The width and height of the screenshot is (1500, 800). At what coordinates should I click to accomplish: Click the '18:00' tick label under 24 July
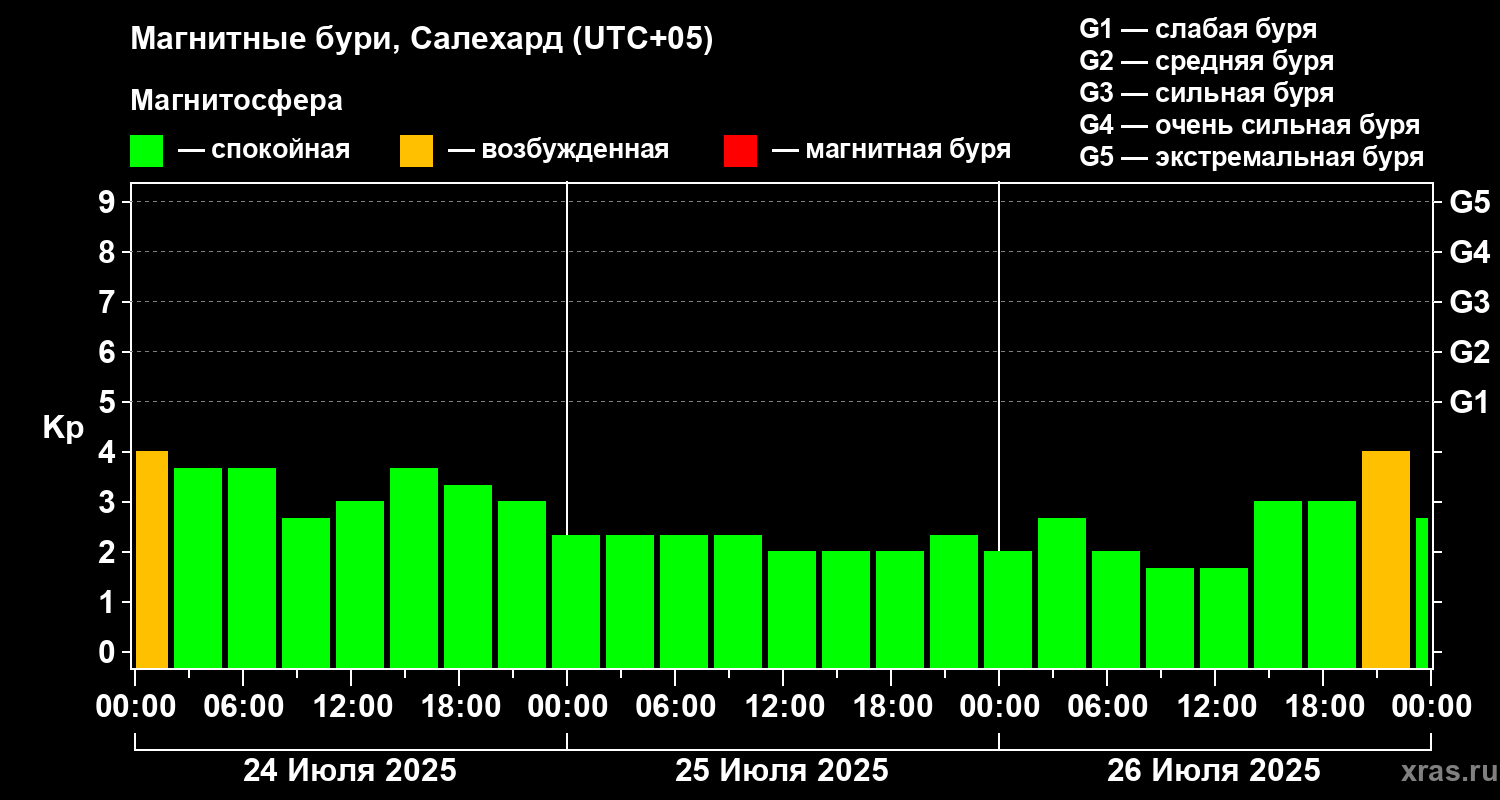coord(459,707)
